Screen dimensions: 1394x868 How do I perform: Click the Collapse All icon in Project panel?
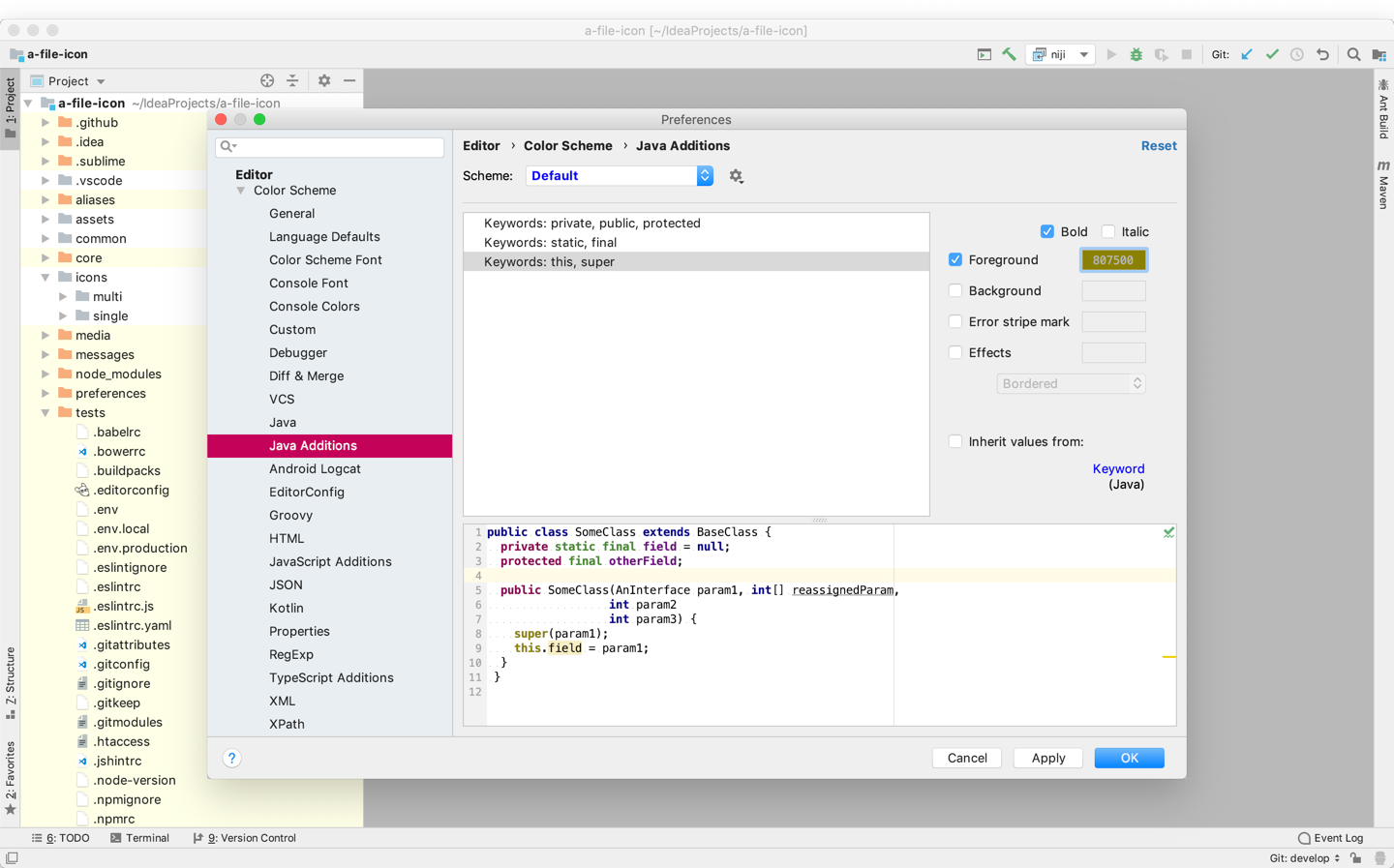click(x=292, y=81)
